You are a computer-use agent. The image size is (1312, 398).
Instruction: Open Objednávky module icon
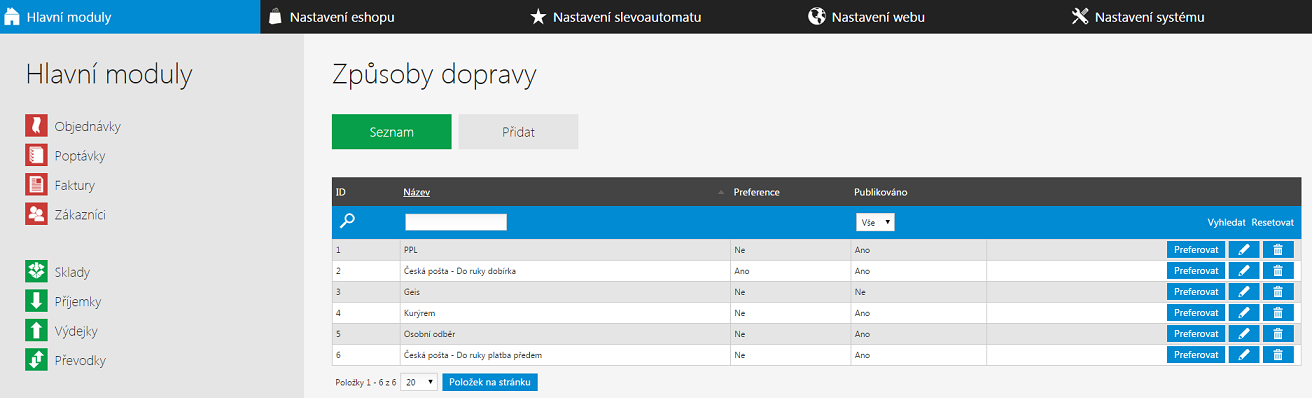coord(36,126)
